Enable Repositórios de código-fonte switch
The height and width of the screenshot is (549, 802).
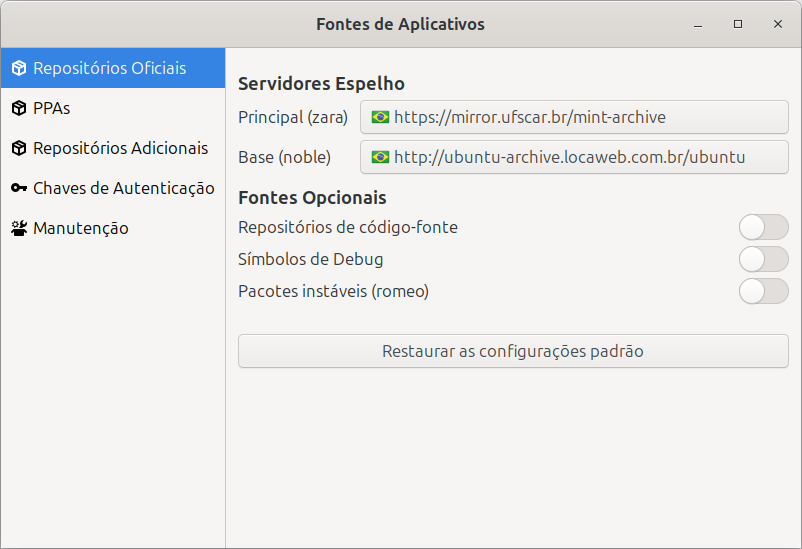tap(763, 227)
